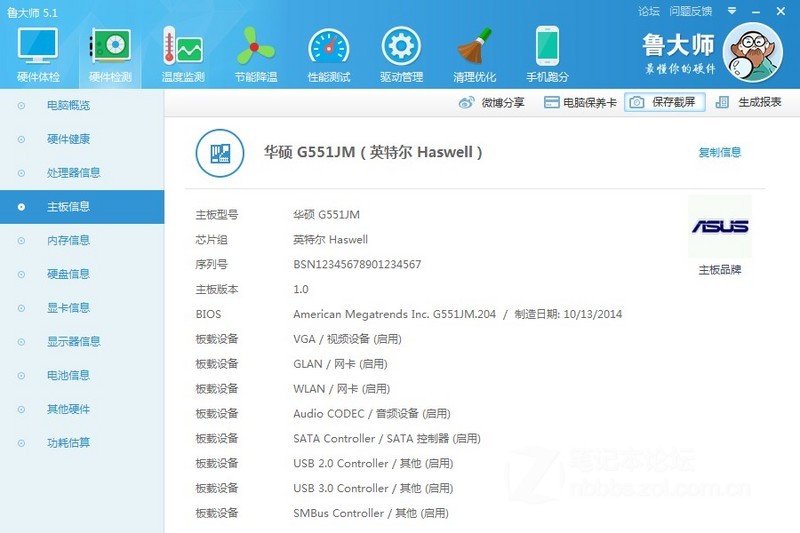
Task: Click 生成报表 to generate report
Action: (748, 103)
